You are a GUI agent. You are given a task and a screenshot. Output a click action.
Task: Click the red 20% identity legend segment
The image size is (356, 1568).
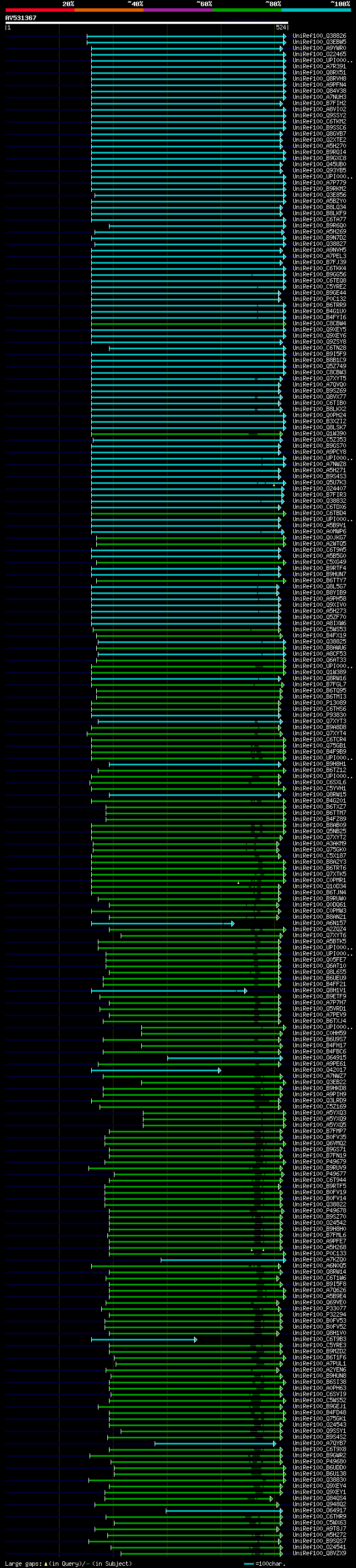pyautogui.click(x=39, y=11)
